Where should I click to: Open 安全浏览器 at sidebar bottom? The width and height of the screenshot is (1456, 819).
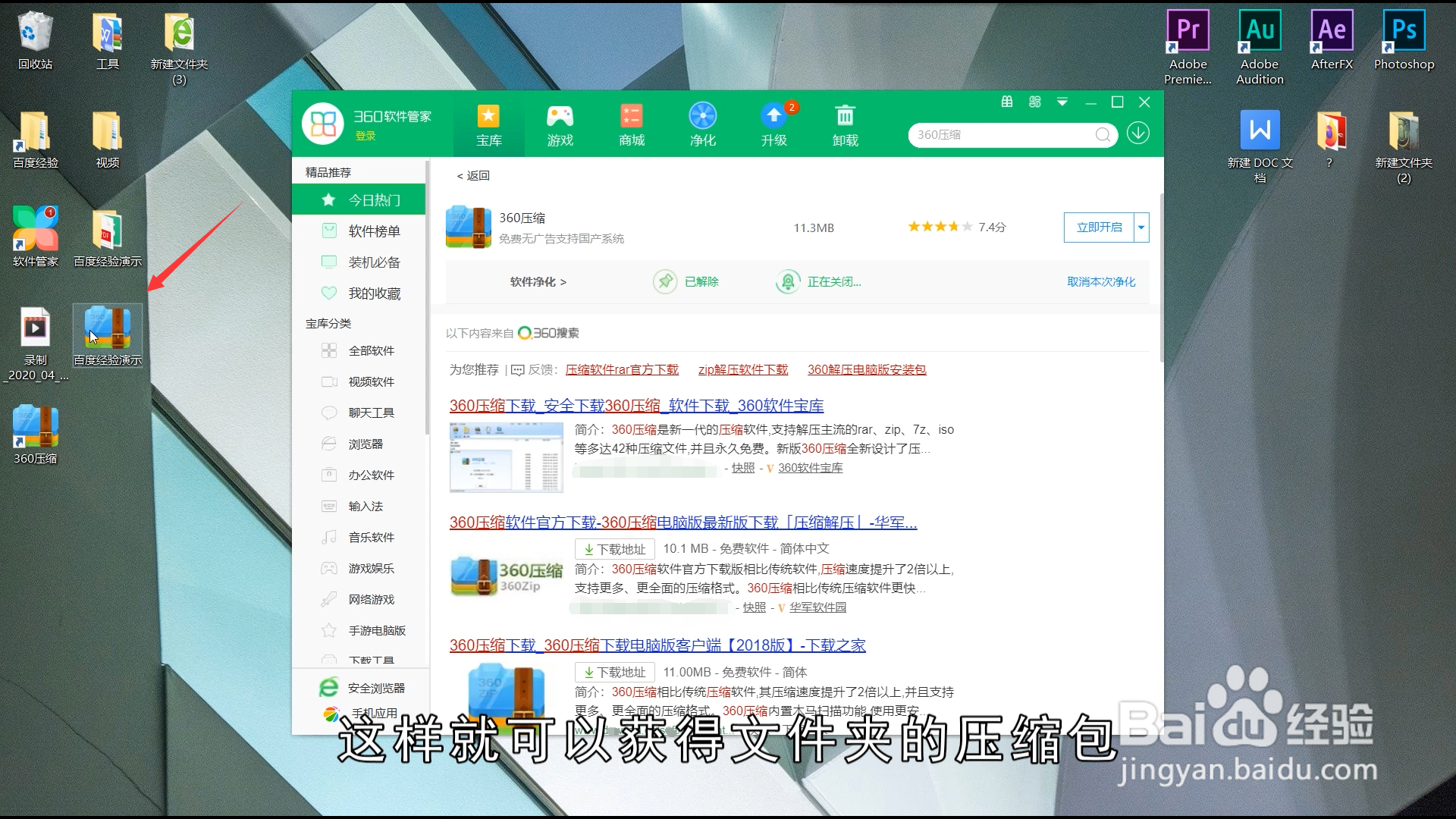(x=361, y=688)
